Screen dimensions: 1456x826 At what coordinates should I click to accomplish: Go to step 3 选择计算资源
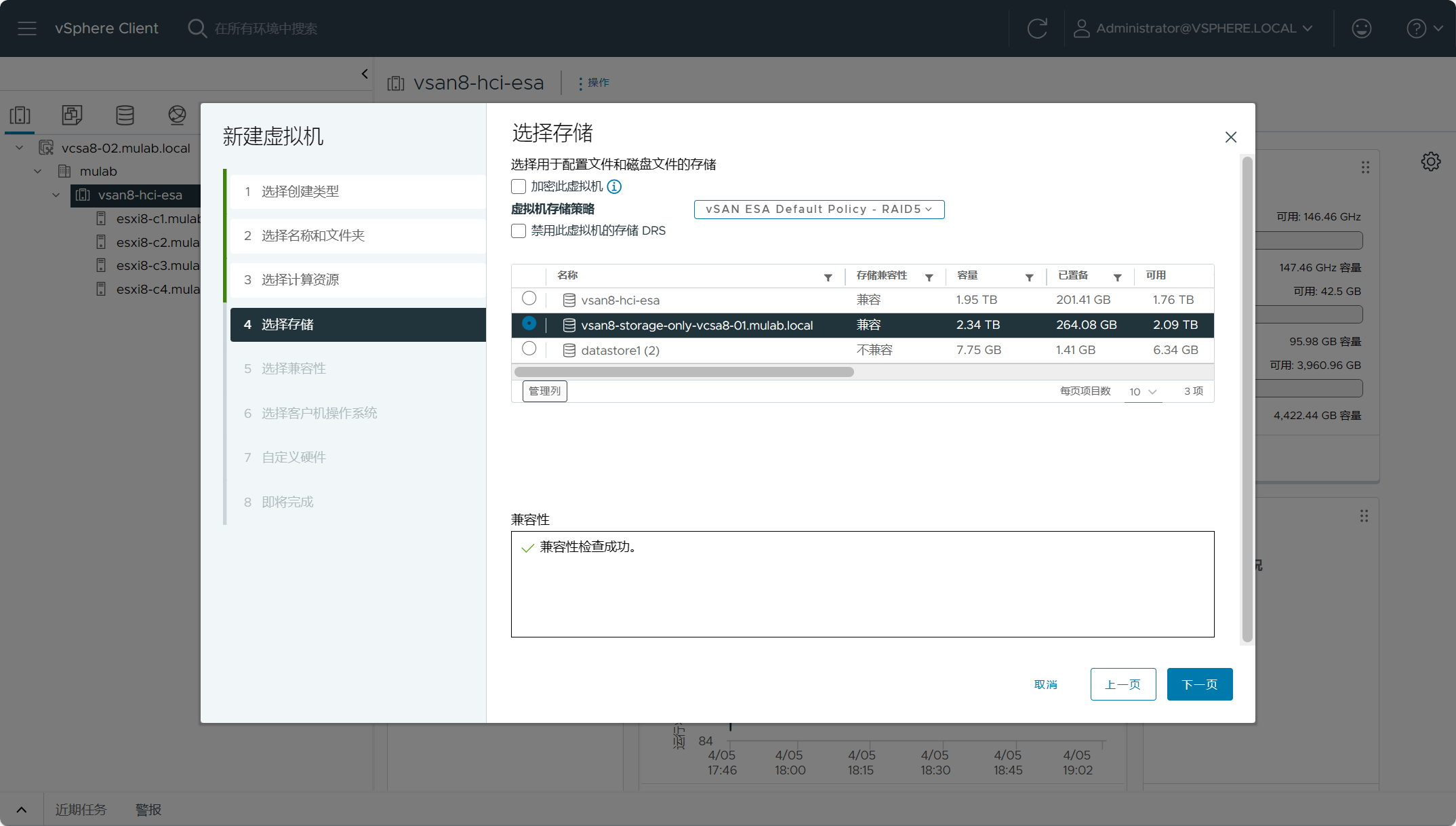coord(358,280)
